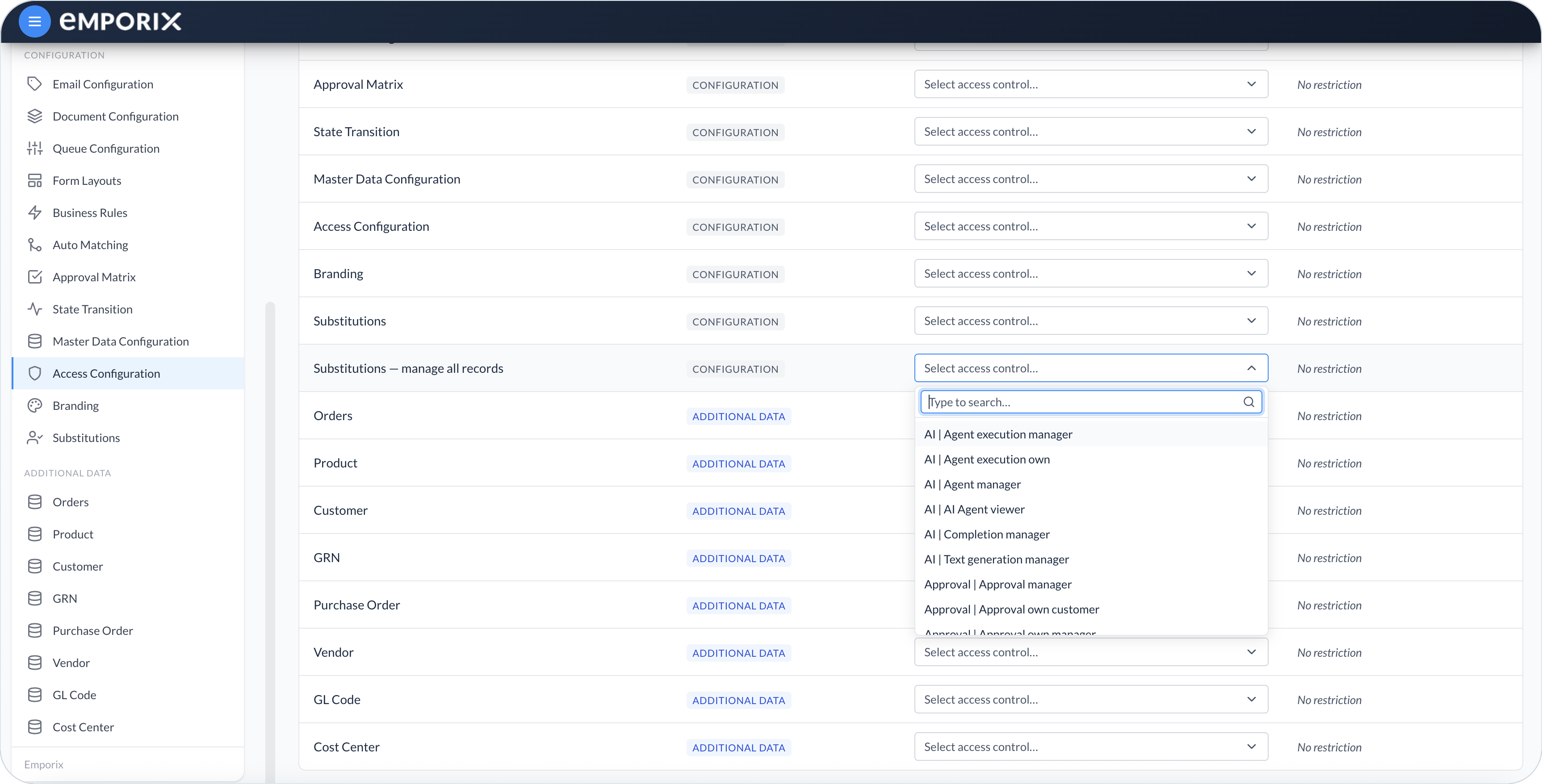Click the Access Configuration shield icon
1542x784 pixels.
point(35,373)
